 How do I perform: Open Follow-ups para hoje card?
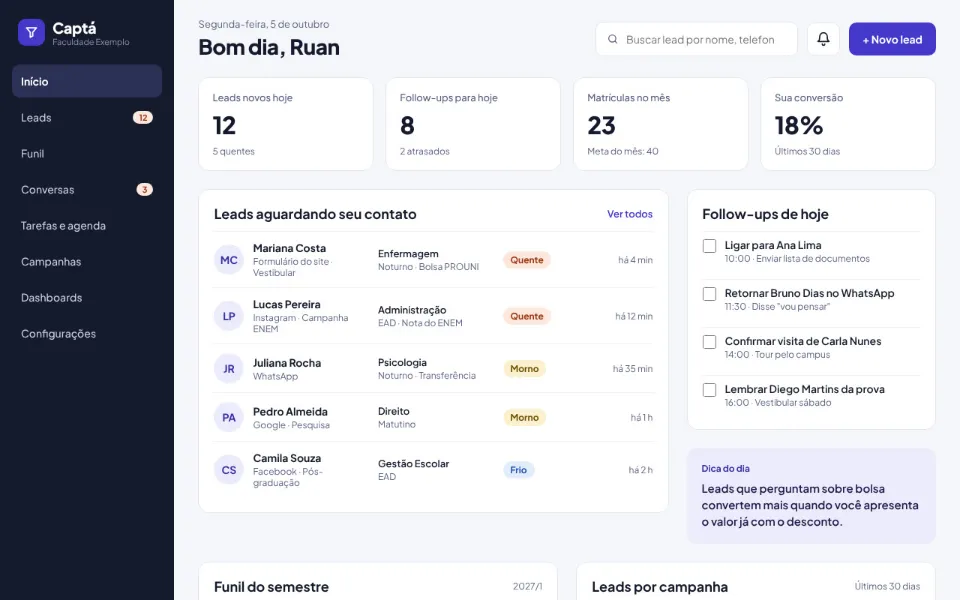[x=473, y=124]
